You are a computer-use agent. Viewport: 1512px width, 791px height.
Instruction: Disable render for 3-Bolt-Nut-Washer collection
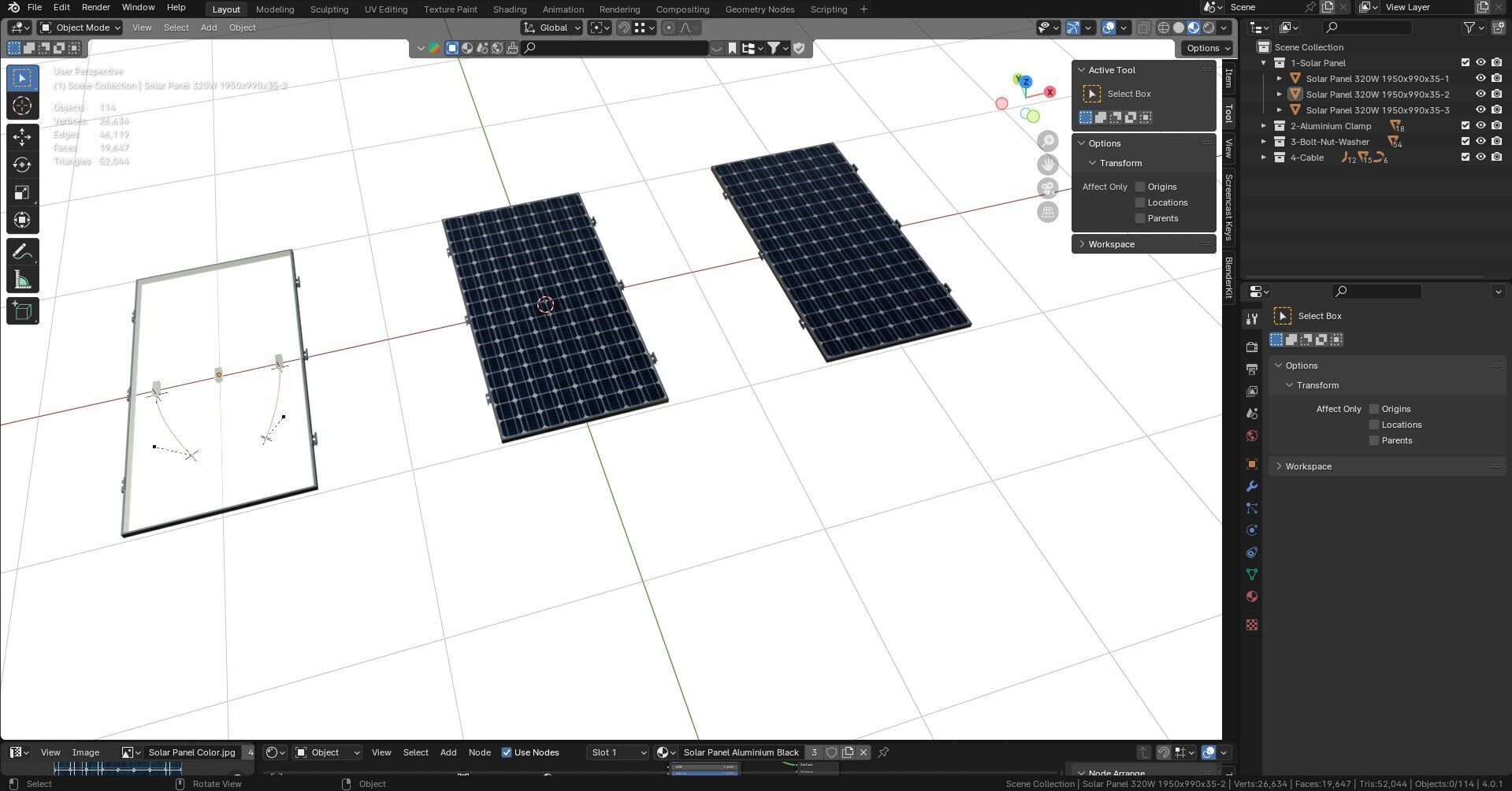[x=1496, y=141]
